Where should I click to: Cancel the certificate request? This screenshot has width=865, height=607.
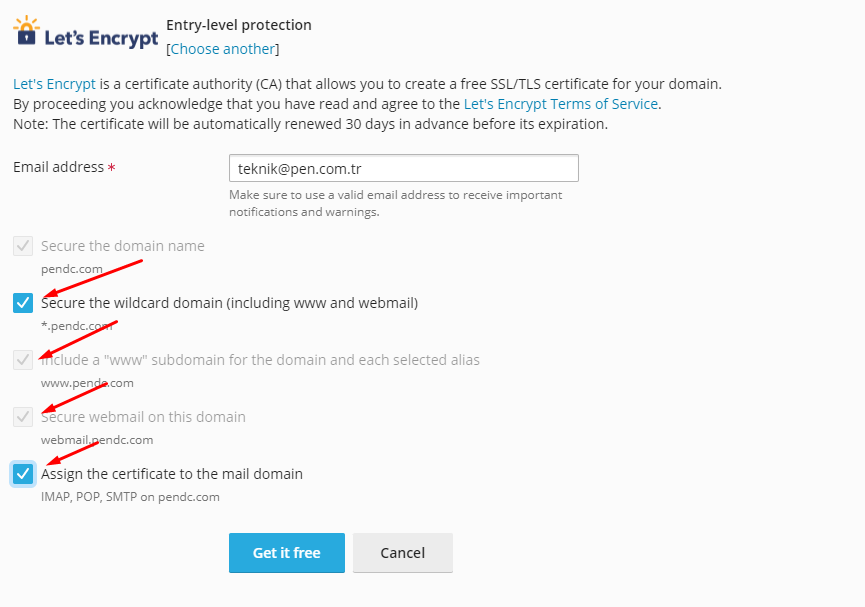pos(403,553)
